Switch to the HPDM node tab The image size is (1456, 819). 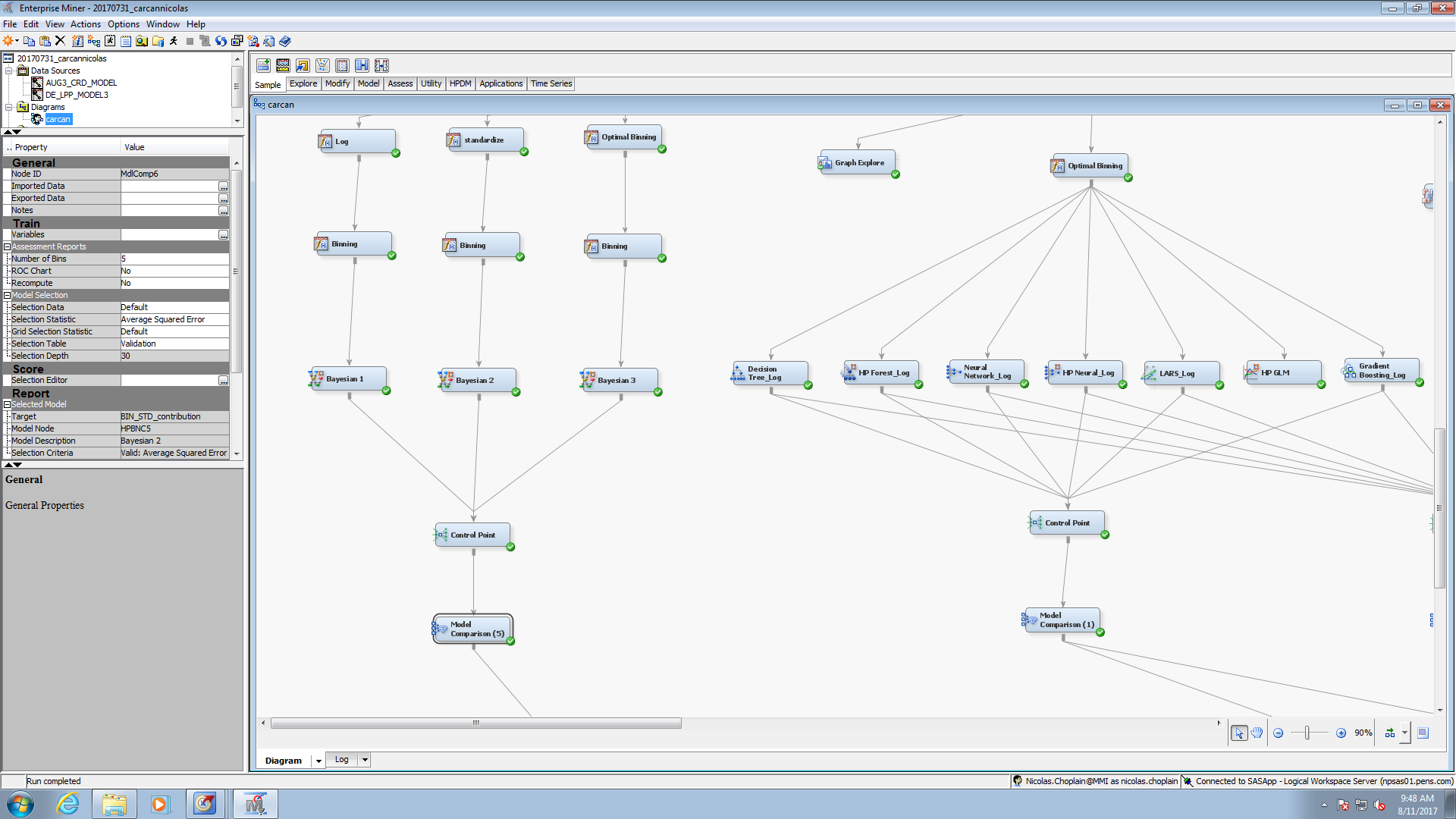coord(460,83)
